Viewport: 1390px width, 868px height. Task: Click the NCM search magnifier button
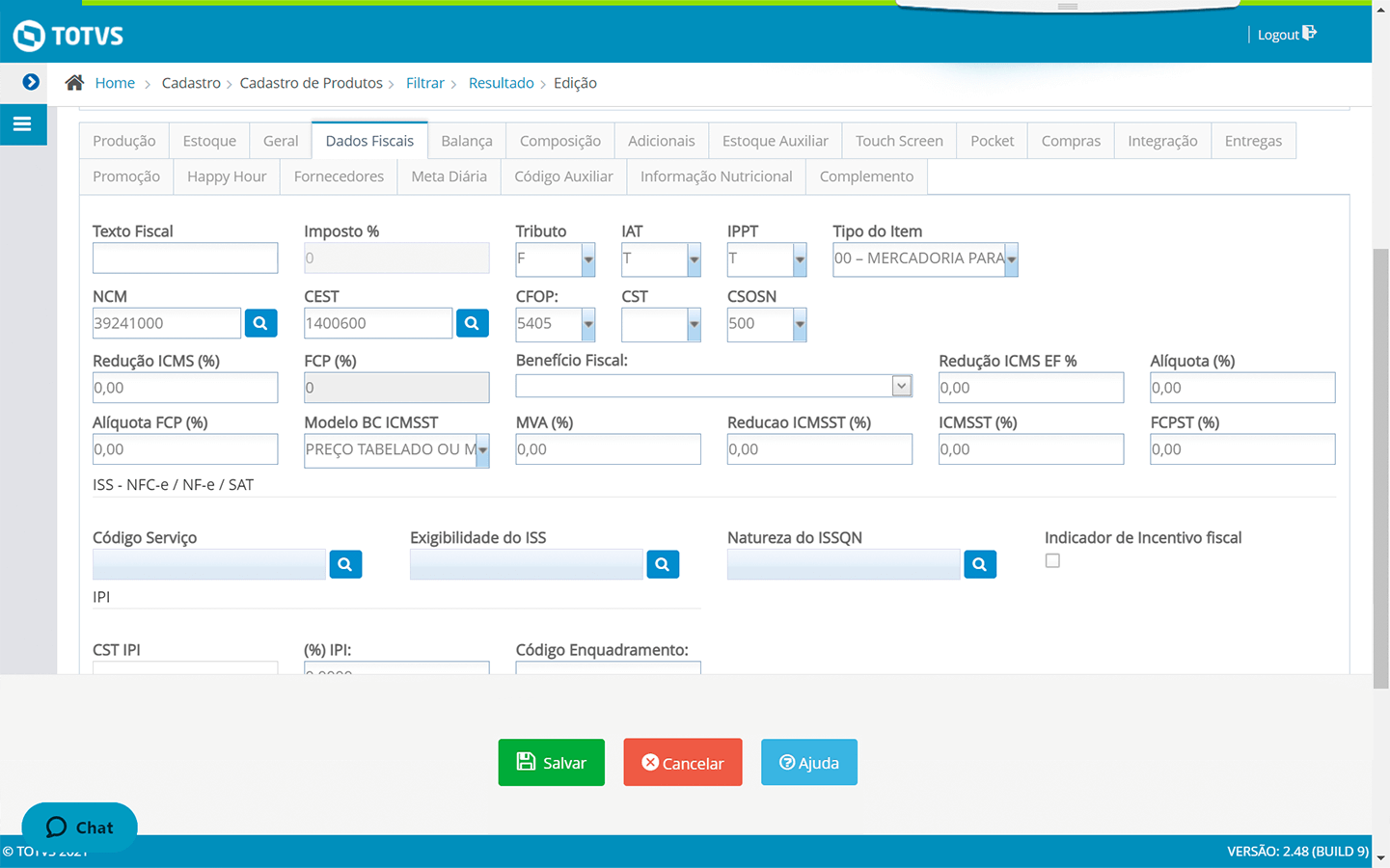point(260,323)
